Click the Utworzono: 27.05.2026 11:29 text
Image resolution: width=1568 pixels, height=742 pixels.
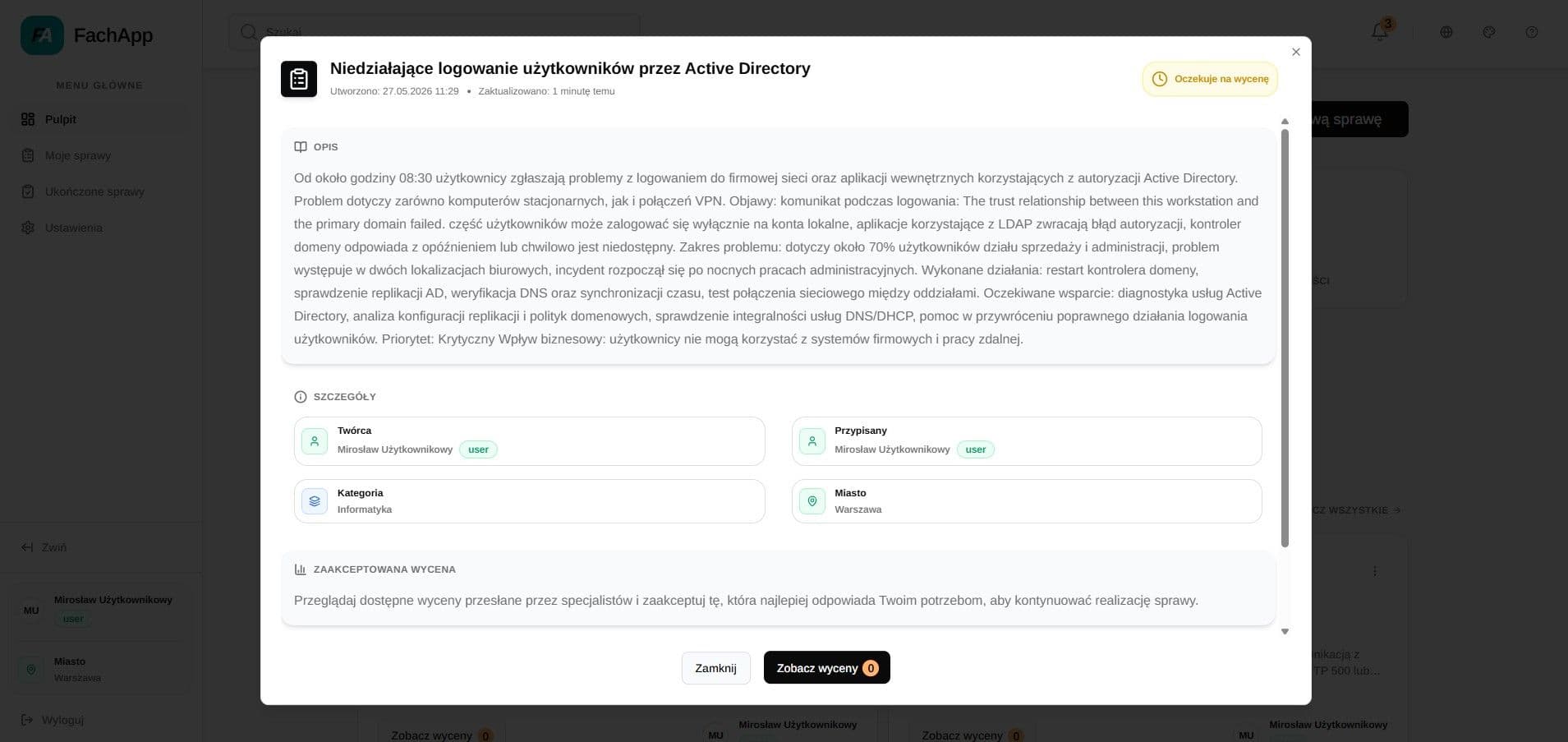pyautogui.click(x=394, y=91)
